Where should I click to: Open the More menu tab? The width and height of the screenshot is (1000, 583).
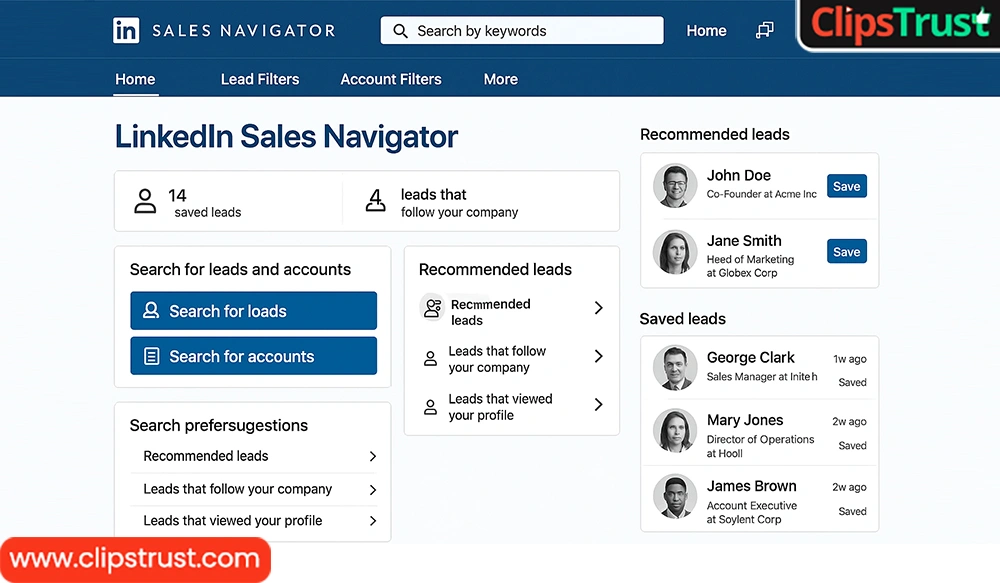click(x=501, y=79)
